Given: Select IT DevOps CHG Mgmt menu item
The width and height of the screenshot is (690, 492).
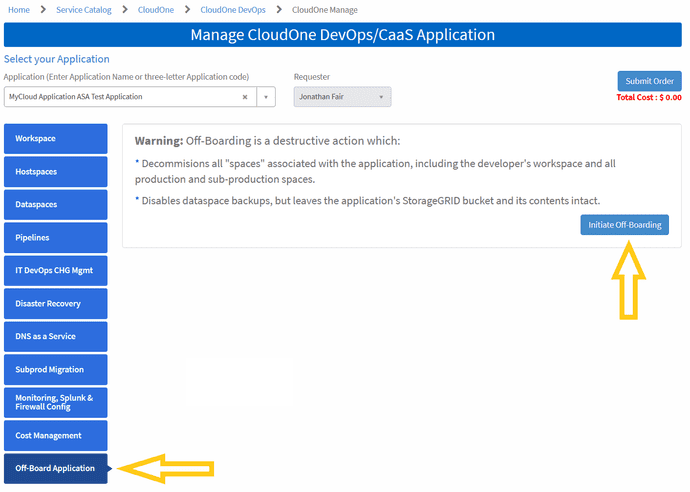Looking at the screenshot, I should tap(55, 271).
